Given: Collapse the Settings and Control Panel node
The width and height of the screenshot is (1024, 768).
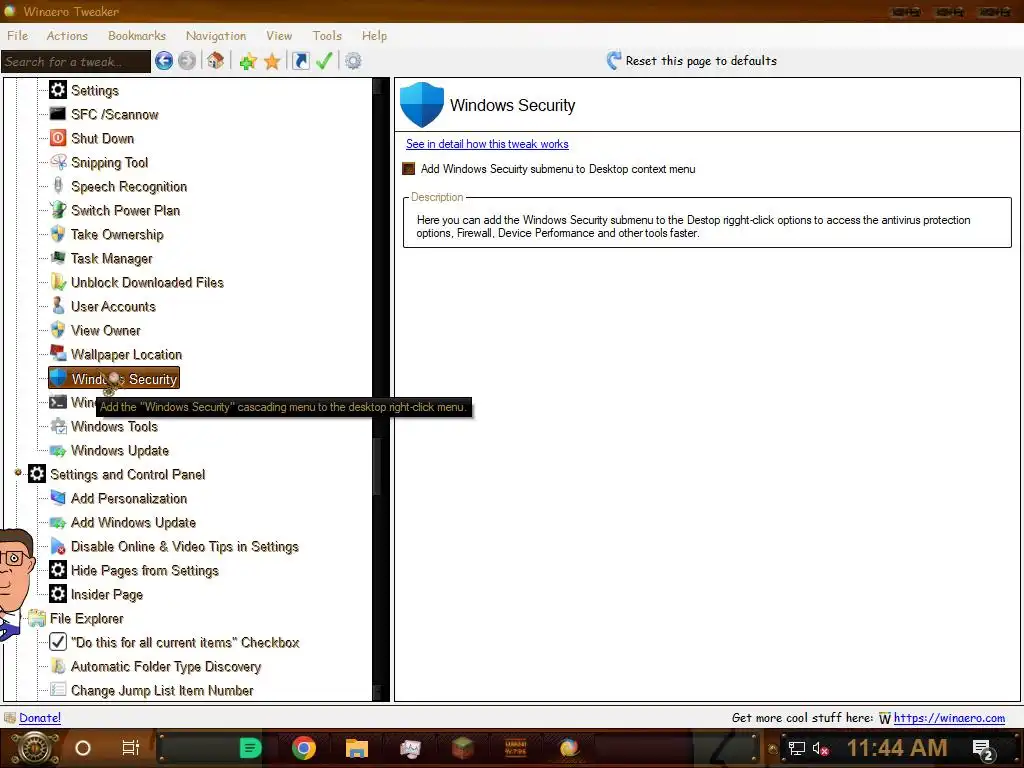Looking at the screenshot, I should point(18,472).
